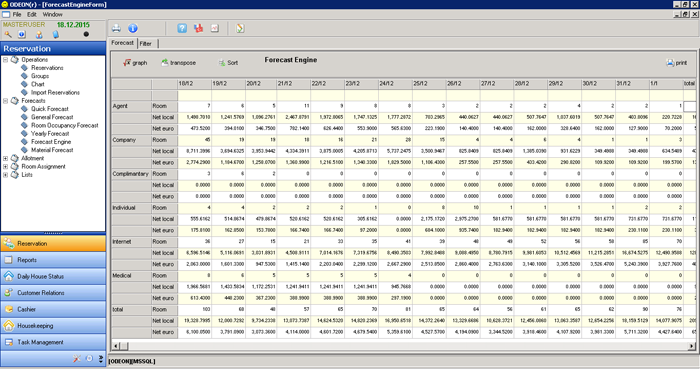Select the Internet row label
The width and height of the screenshot is (700, 370).
tap(131, 242)
